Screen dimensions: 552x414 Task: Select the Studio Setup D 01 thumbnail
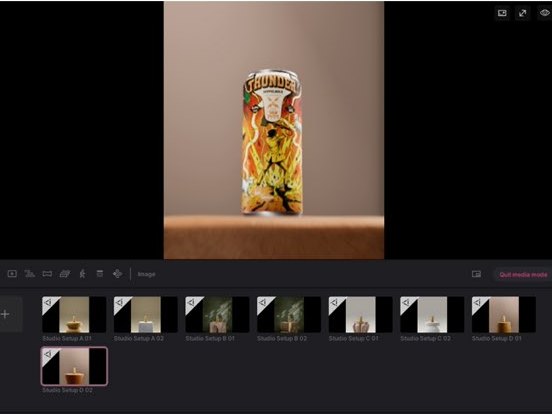click(x=504, y=314)
